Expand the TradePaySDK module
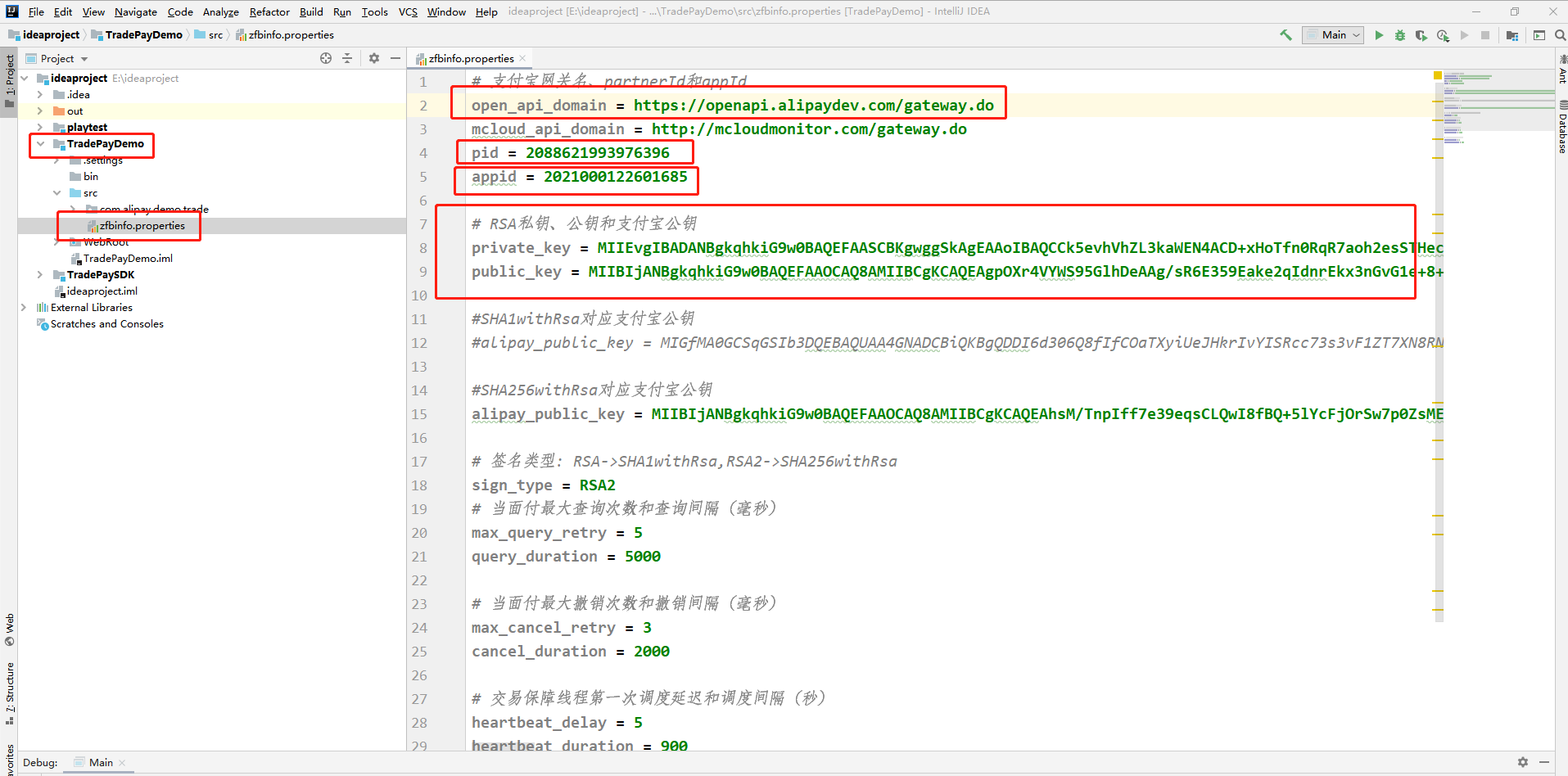1568x776 pixels. (x=40, y=275)
